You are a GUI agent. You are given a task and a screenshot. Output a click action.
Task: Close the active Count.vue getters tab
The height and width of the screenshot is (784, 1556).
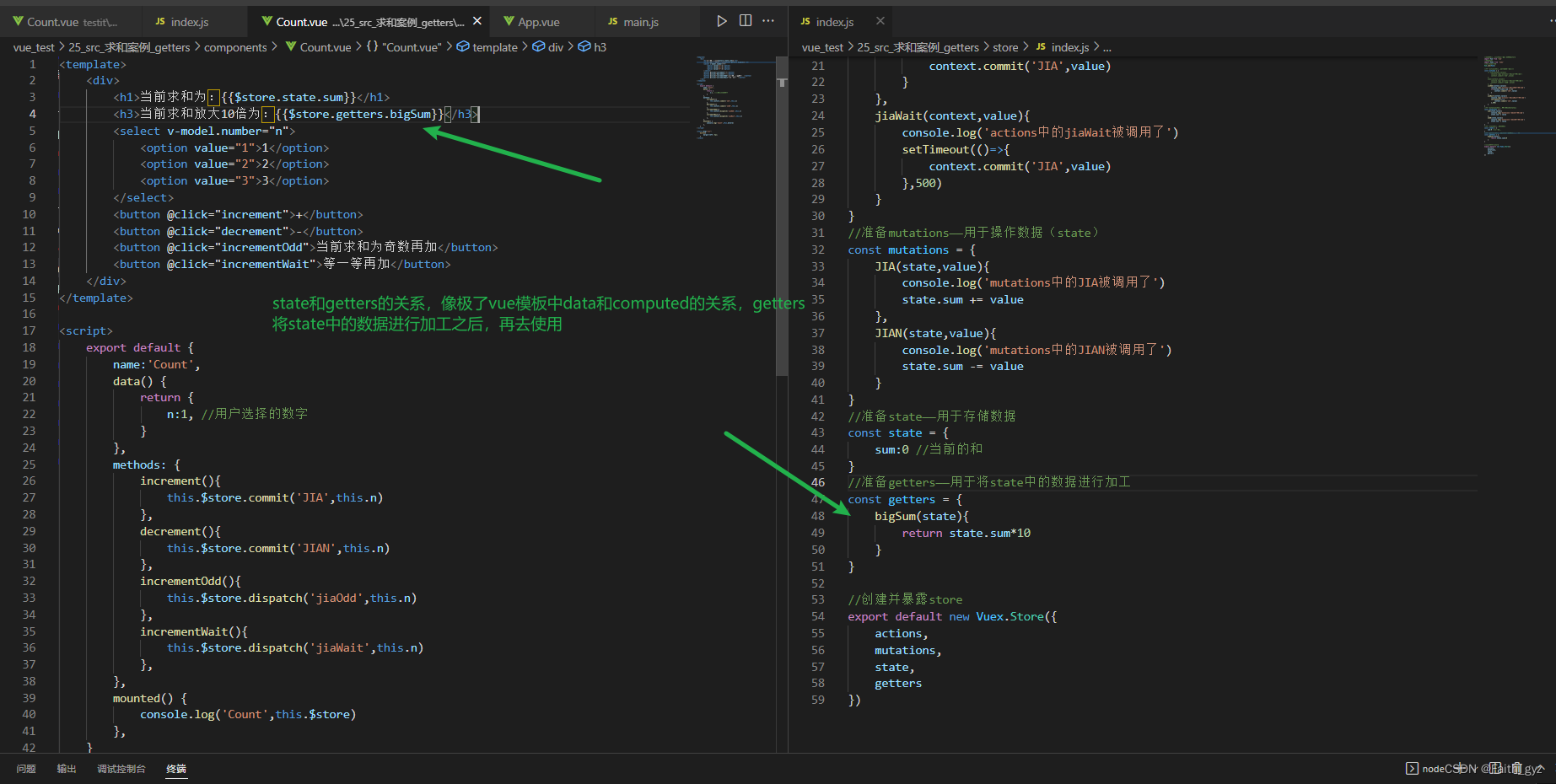point(477,21)
